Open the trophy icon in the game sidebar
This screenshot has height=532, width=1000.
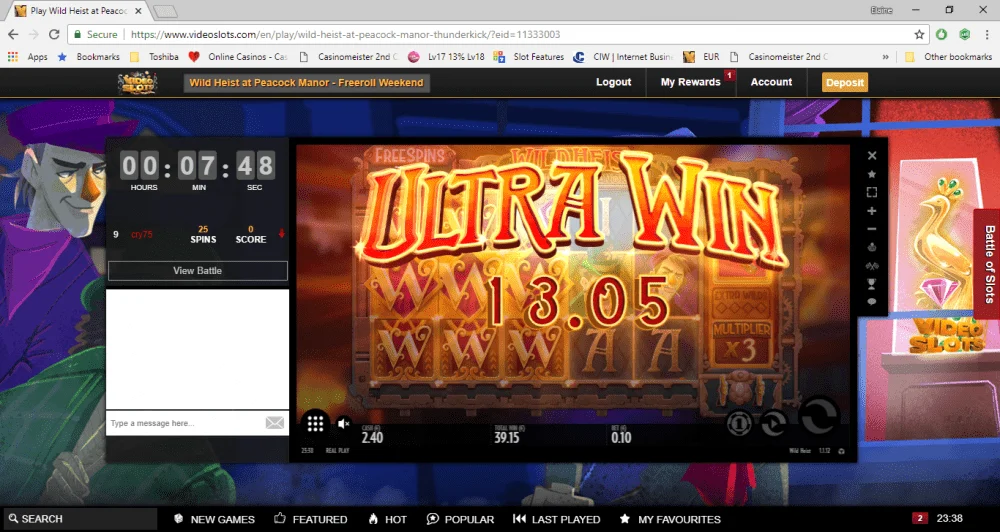pyautogui.click(x=872, y=283)
